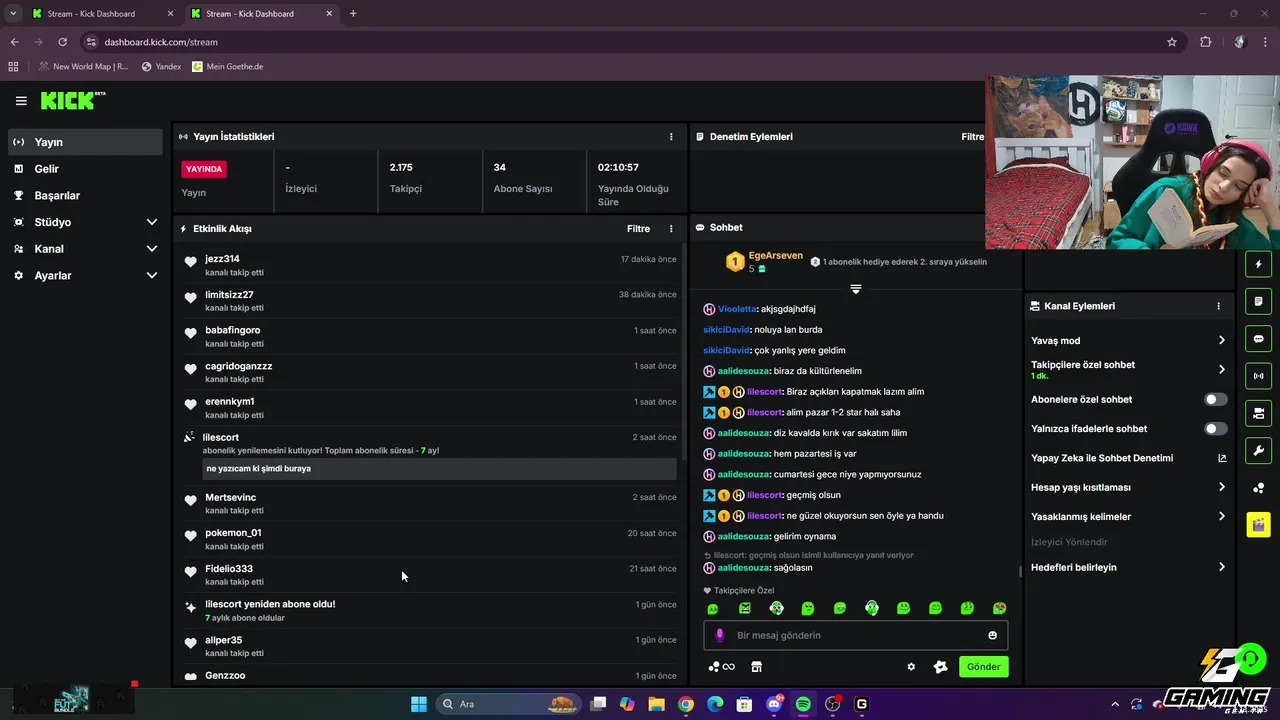Toggle Yalnızca ifadelerle sohbet switch
The width and height of the screenshot is (1280, 720).
(1215, 429)
